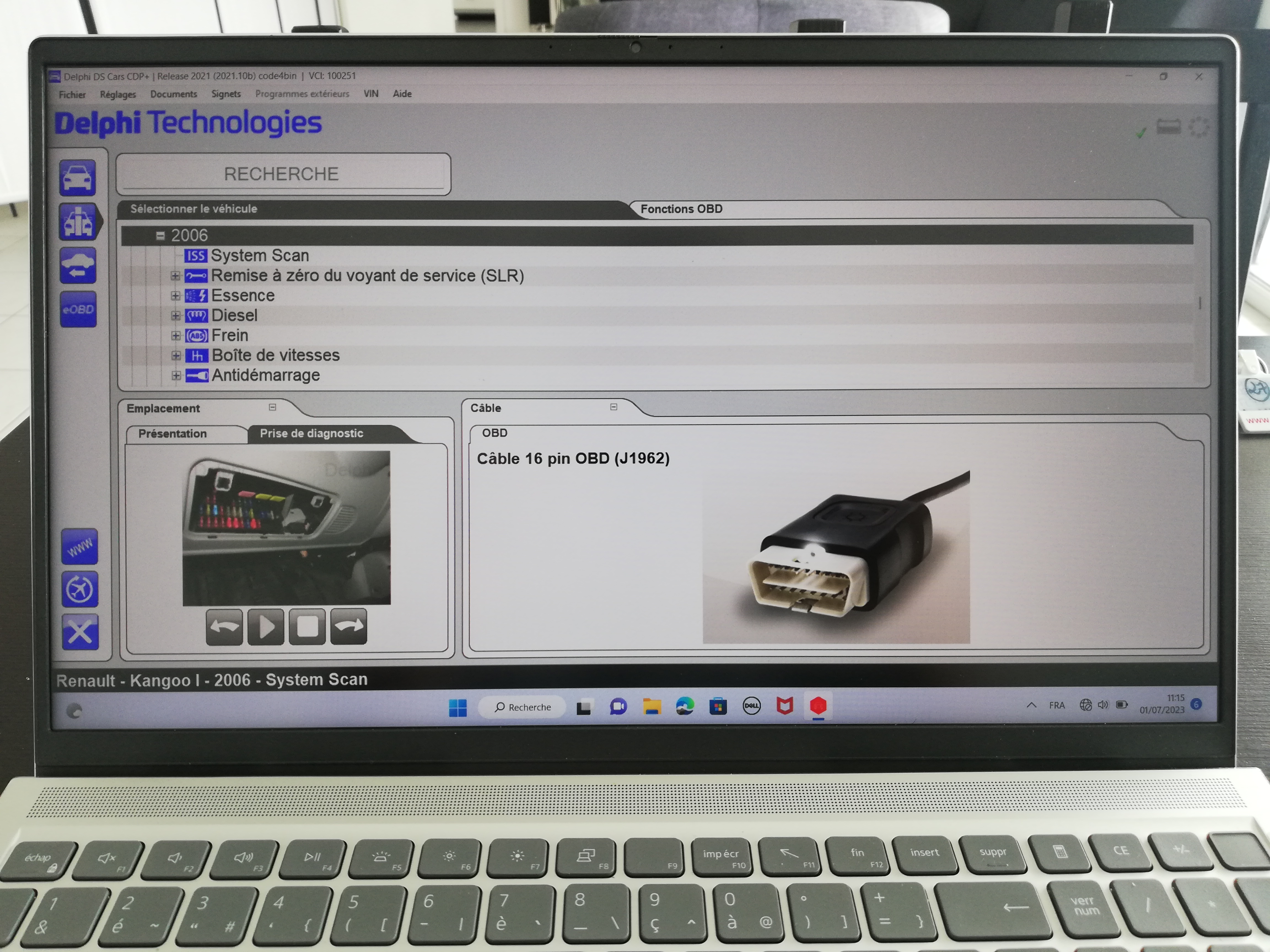Viewport: 1270px width, 952px height.
Task: Click the dotted circle indicator top right
Action: tap(1198, 127)
